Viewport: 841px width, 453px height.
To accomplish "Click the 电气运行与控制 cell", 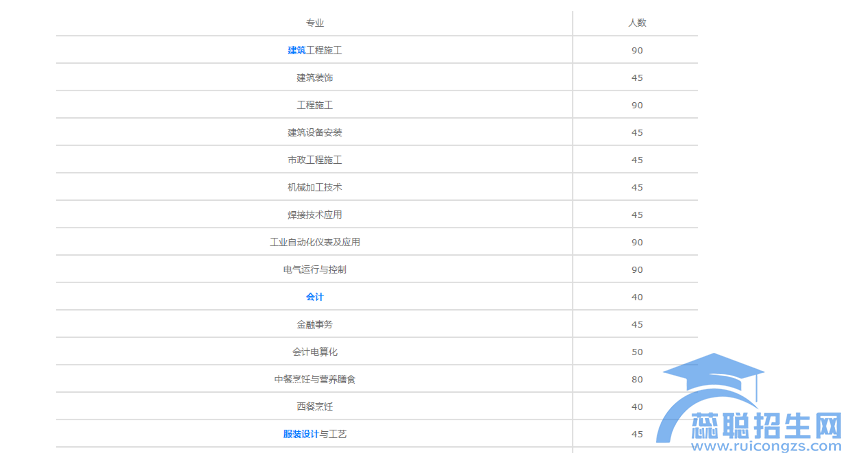I will [315, 270].
